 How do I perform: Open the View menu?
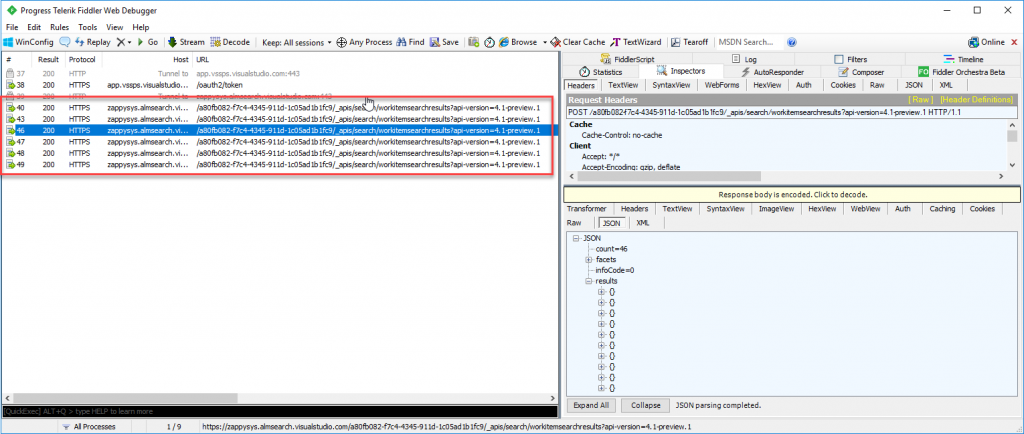tap(115, 27)
